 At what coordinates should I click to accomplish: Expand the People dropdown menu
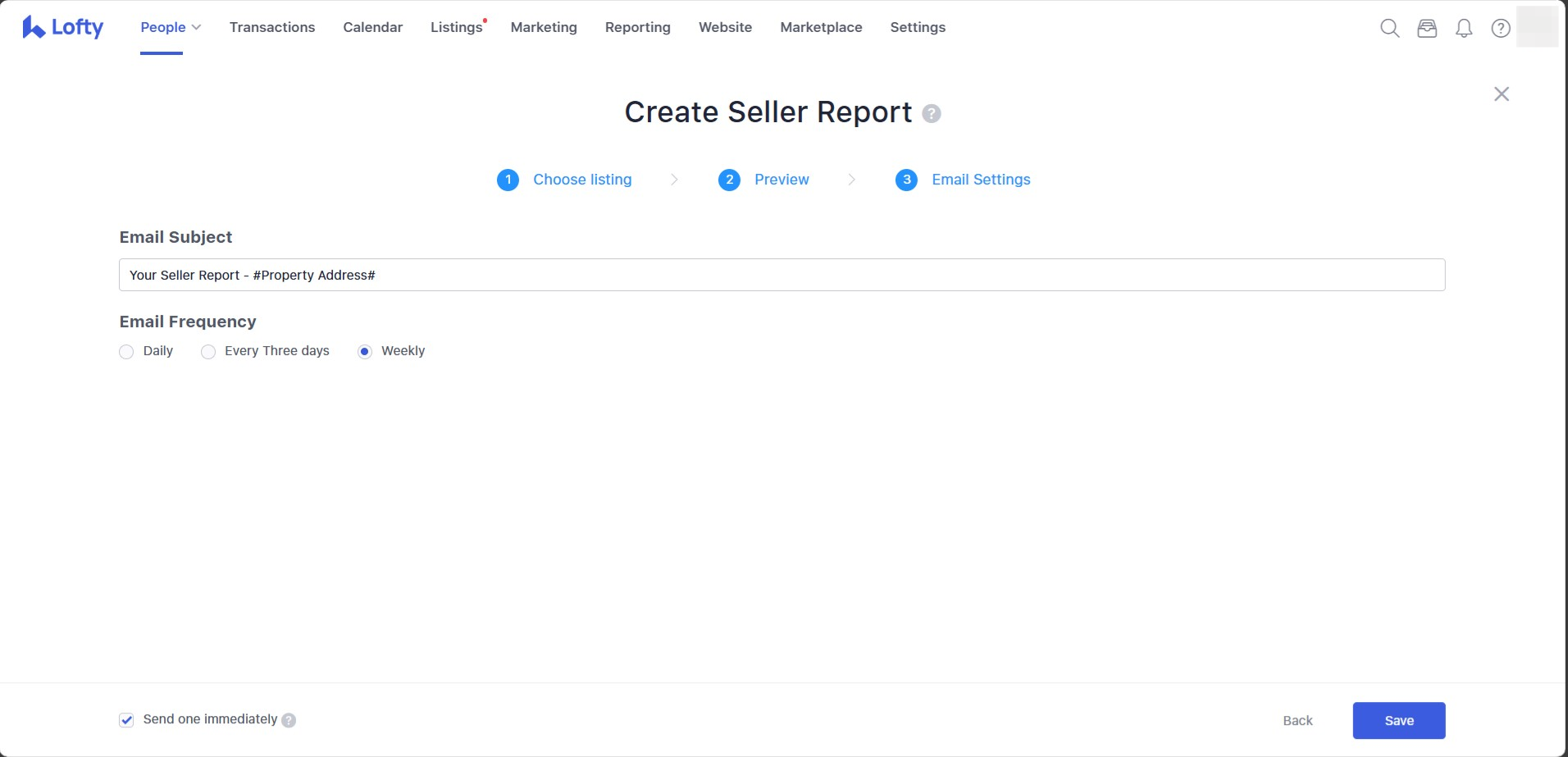click(171, 27)
